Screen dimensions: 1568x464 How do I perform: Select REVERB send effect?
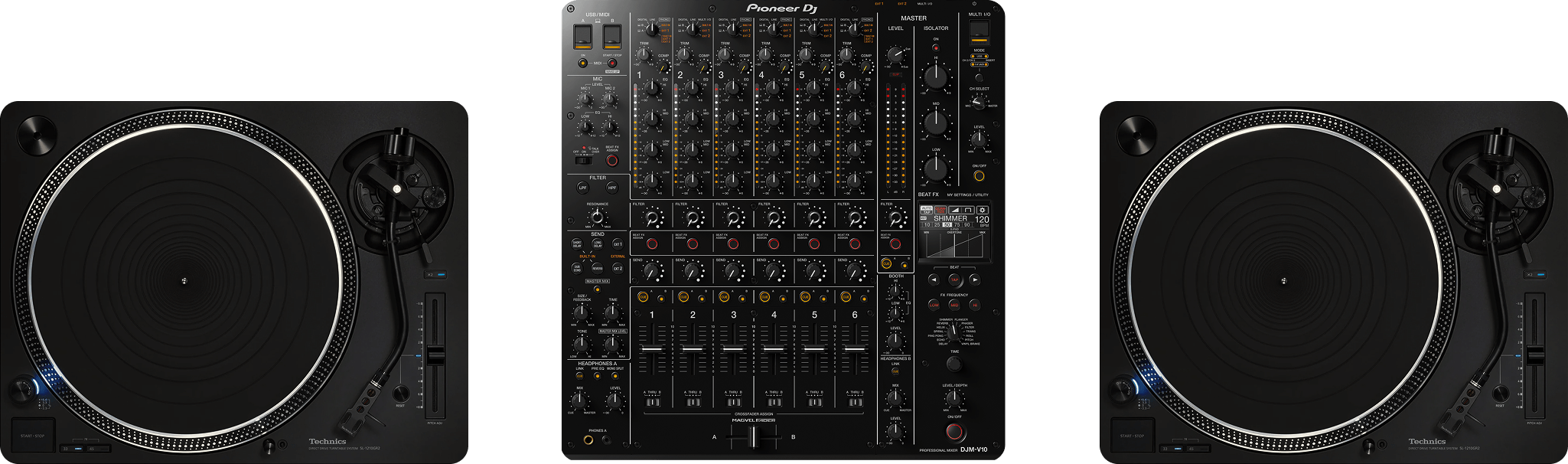(598, 268)
